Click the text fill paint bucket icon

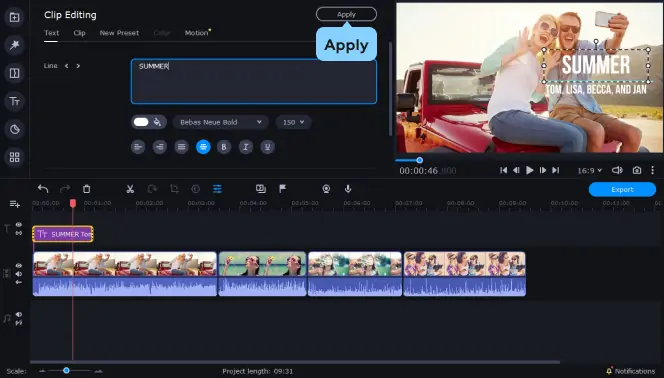tap(157, 122)
